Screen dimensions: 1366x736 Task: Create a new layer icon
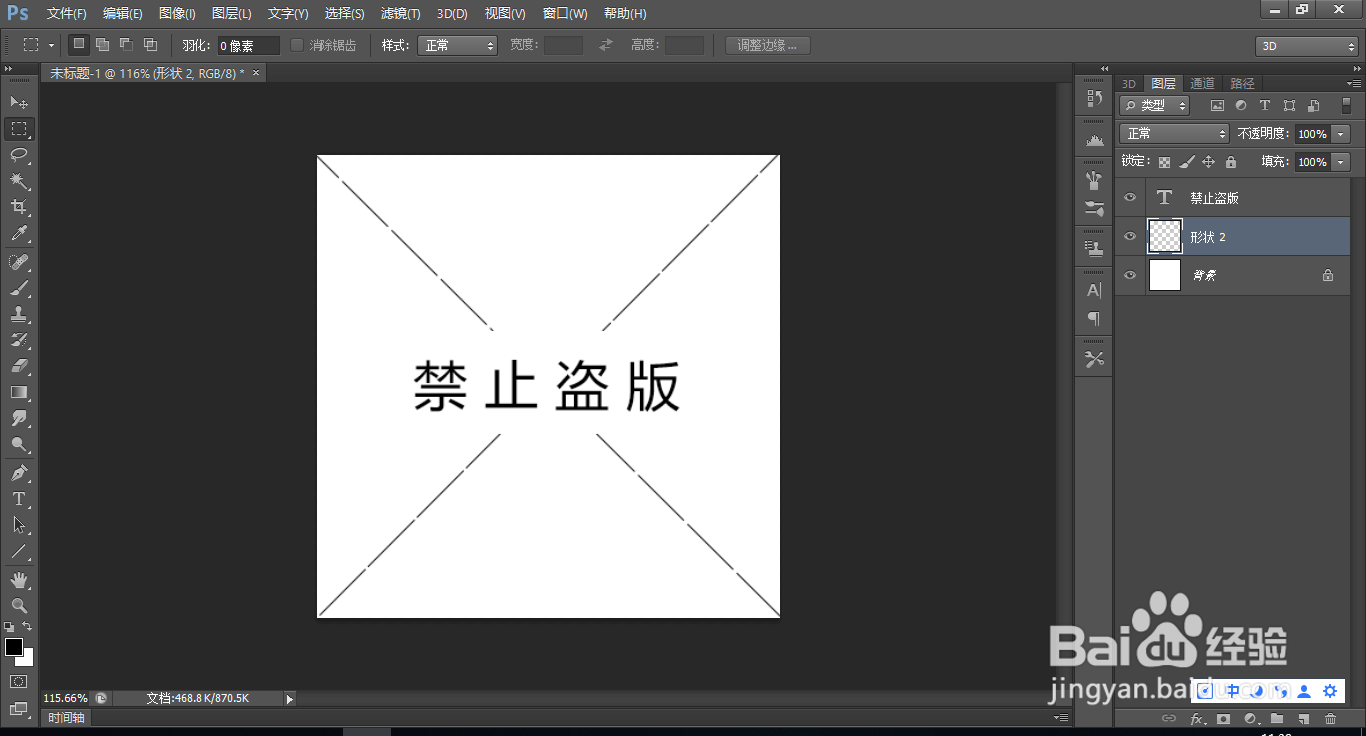[1303, 719]
